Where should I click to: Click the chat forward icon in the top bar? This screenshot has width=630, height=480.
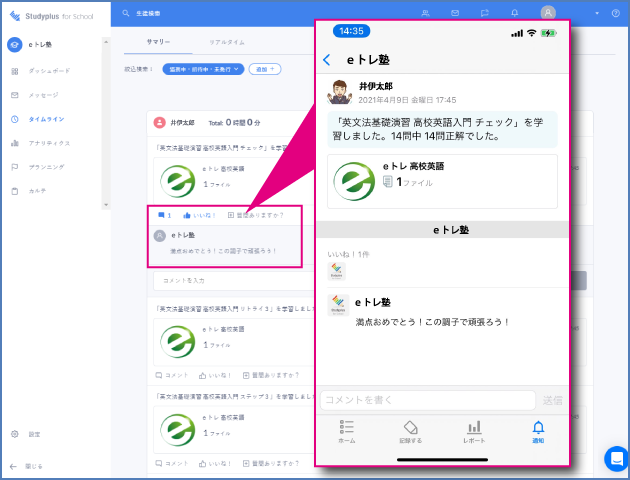[485, 13]
